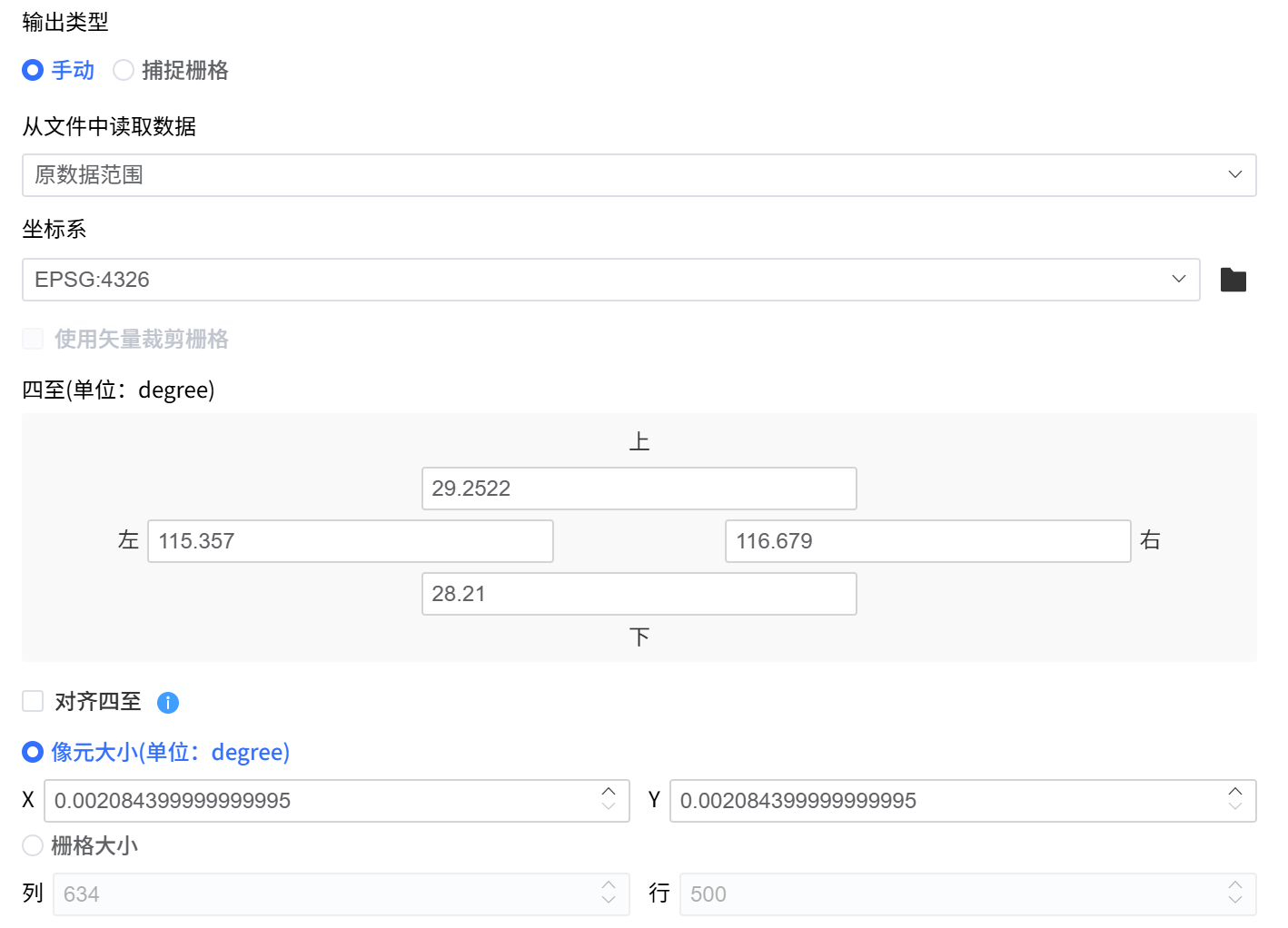Viewport: 1288px width, 928px height.
Task: Select the 手动 output type radio button
Action: [33, 70]
